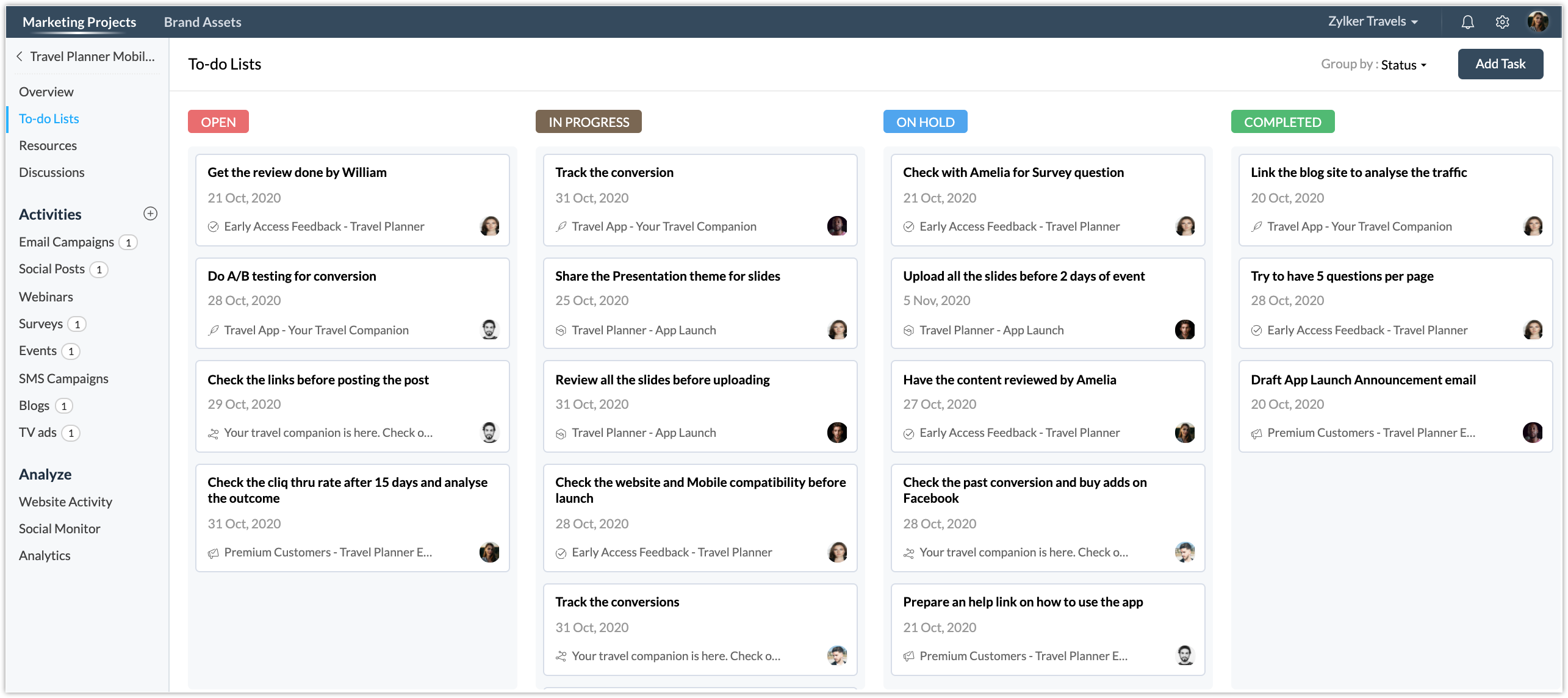1568x698 pixels.
Task: Open Email Campaigns activity link
Action: pos(66,242)
